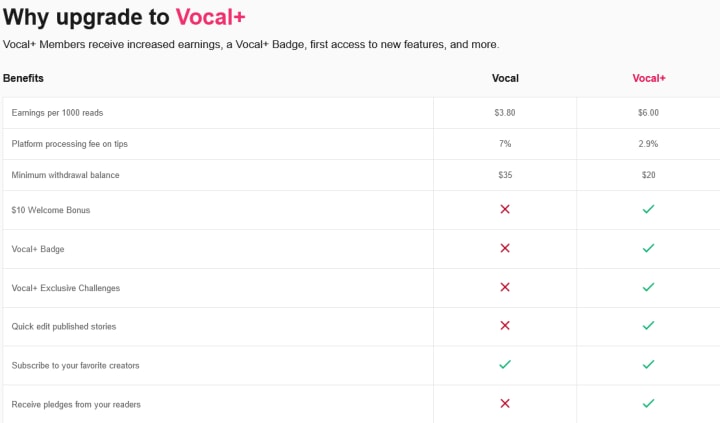Image resolution: width=720 pixels, height=423 pixels.
Task: Click Vocal column check for Subscribe to creators
Action: (505, 365)
